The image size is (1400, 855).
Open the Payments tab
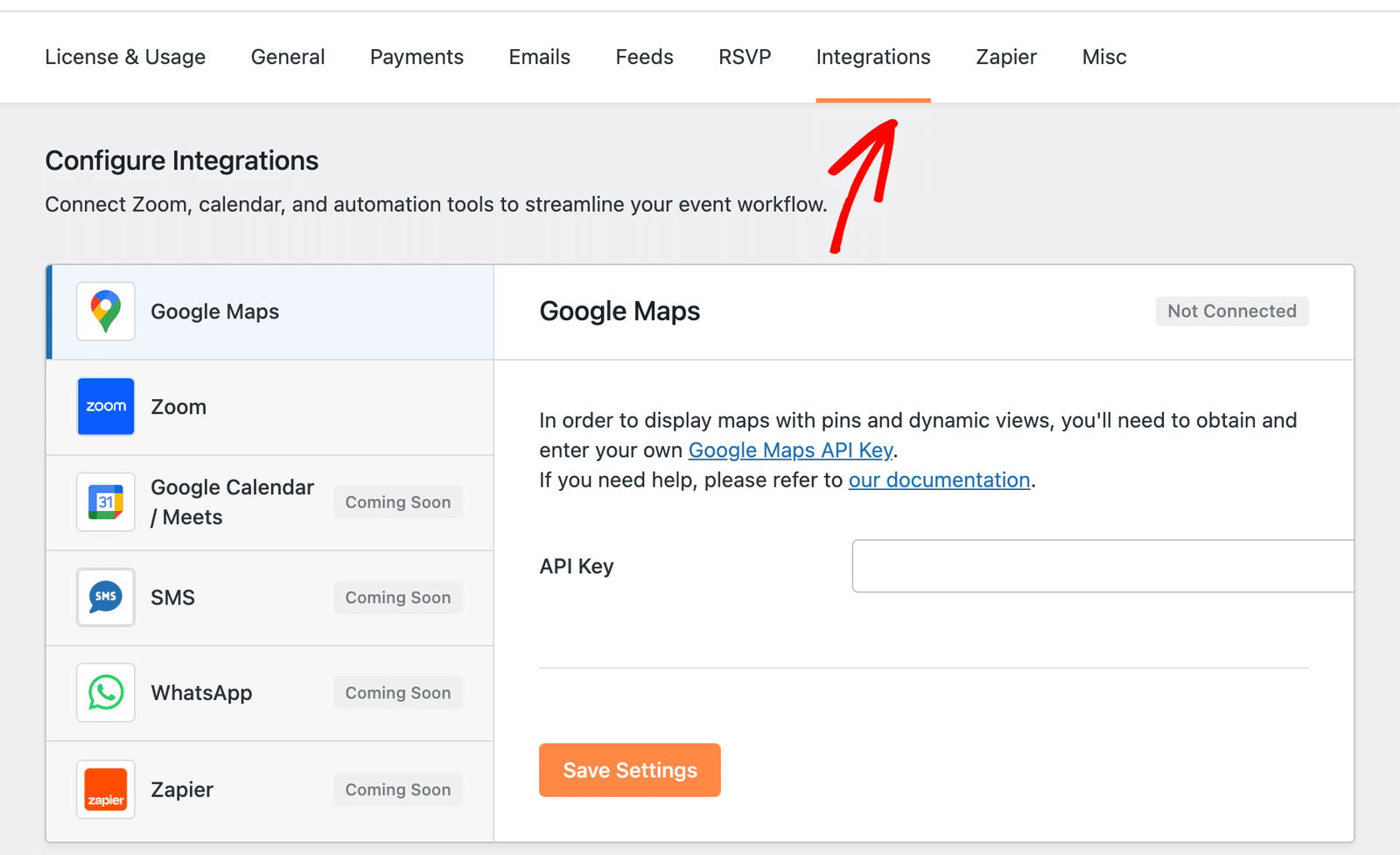click(416, 57)
